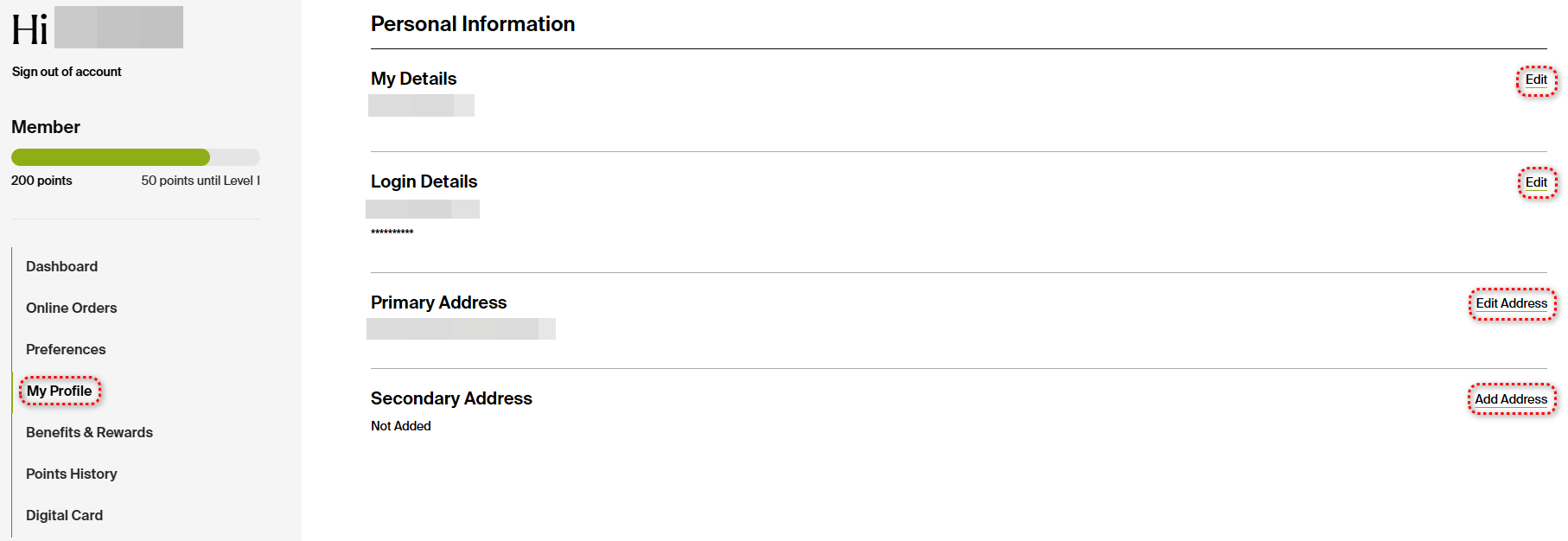Select My Profile in sidebar
This screenshot has height=541, width=1568.
point(59,391)
